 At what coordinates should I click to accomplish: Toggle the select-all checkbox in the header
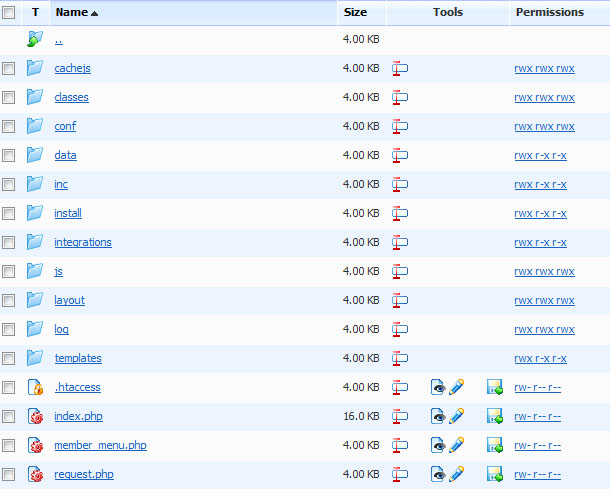tap(9, 12)
